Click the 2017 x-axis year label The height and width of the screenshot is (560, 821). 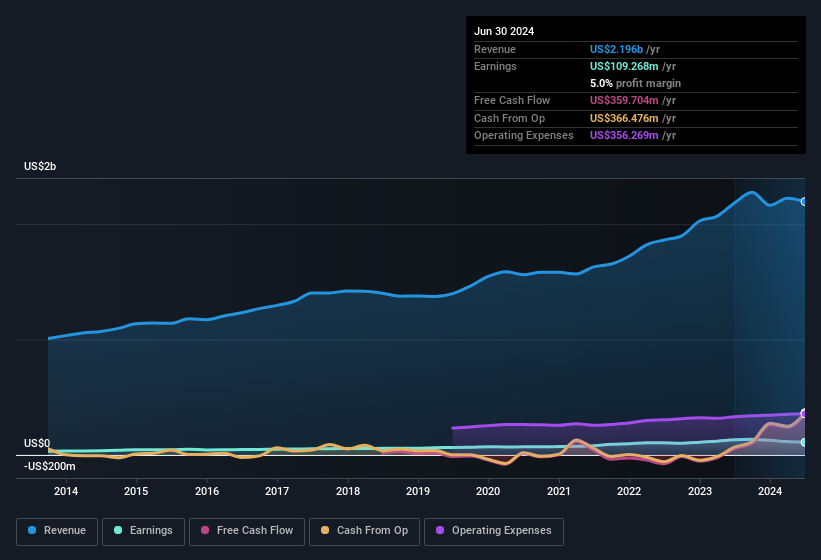(x=277, y=491)
